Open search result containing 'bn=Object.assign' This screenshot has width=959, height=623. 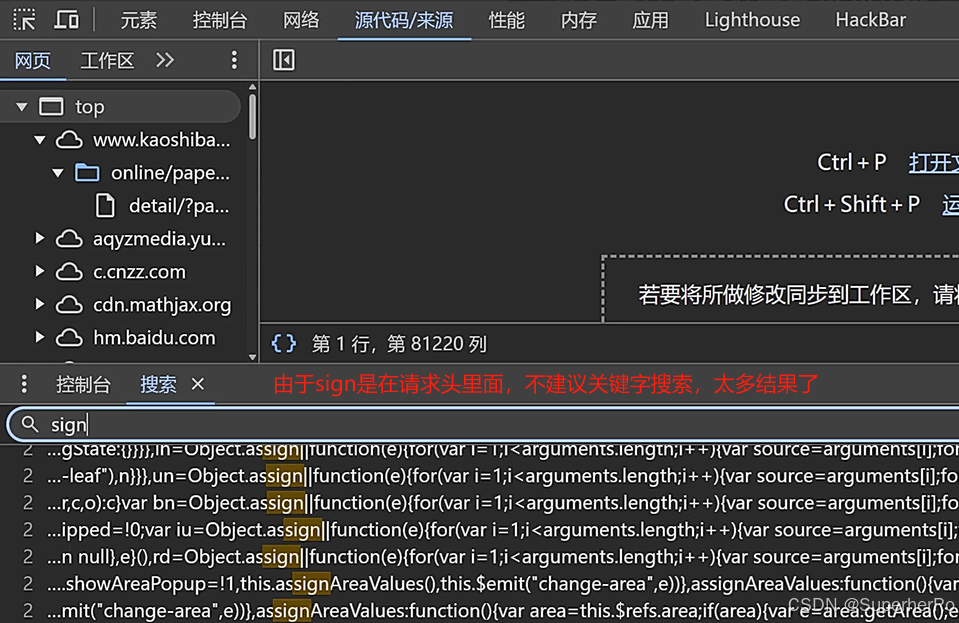(x=480, y=503)
